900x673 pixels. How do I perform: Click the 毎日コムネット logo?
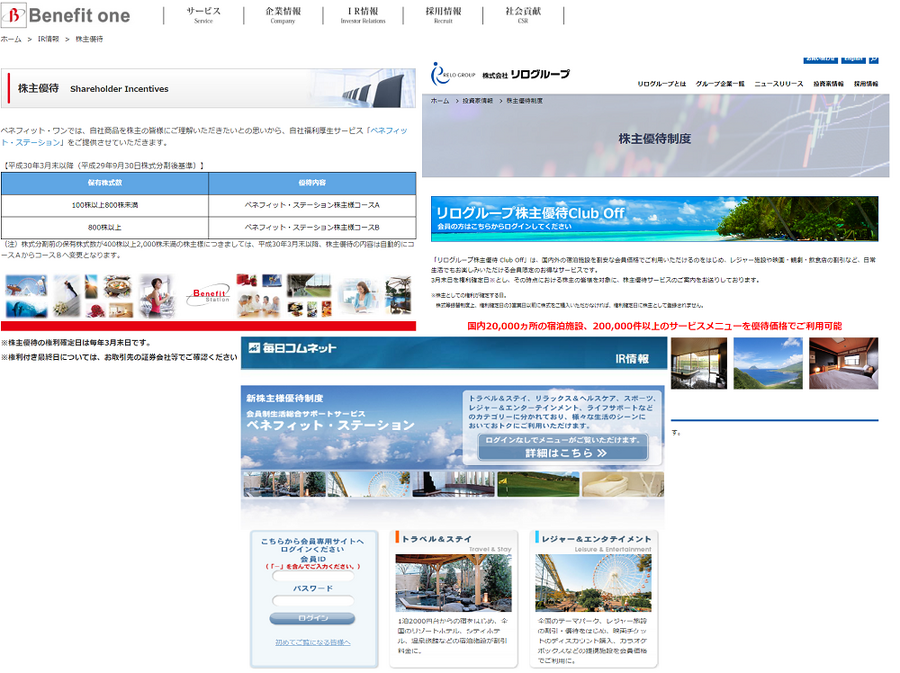click(292, 348)
